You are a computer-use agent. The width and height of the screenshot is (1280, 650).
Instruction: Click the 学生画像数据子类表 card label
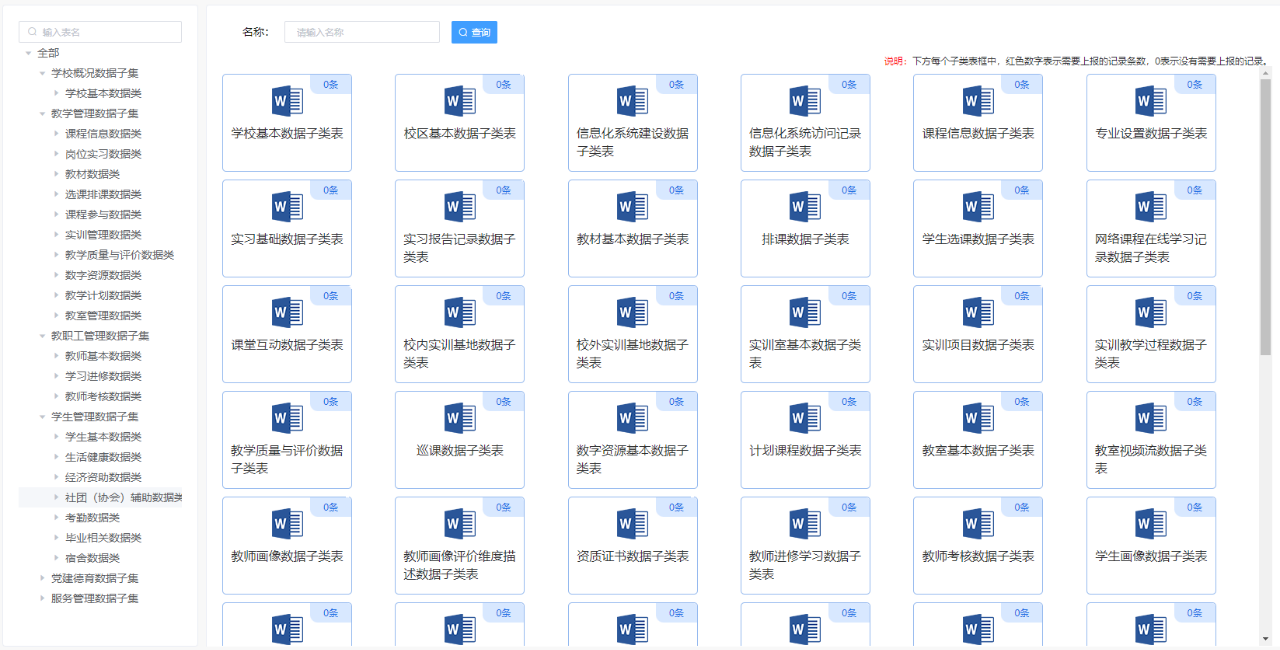1151,556
